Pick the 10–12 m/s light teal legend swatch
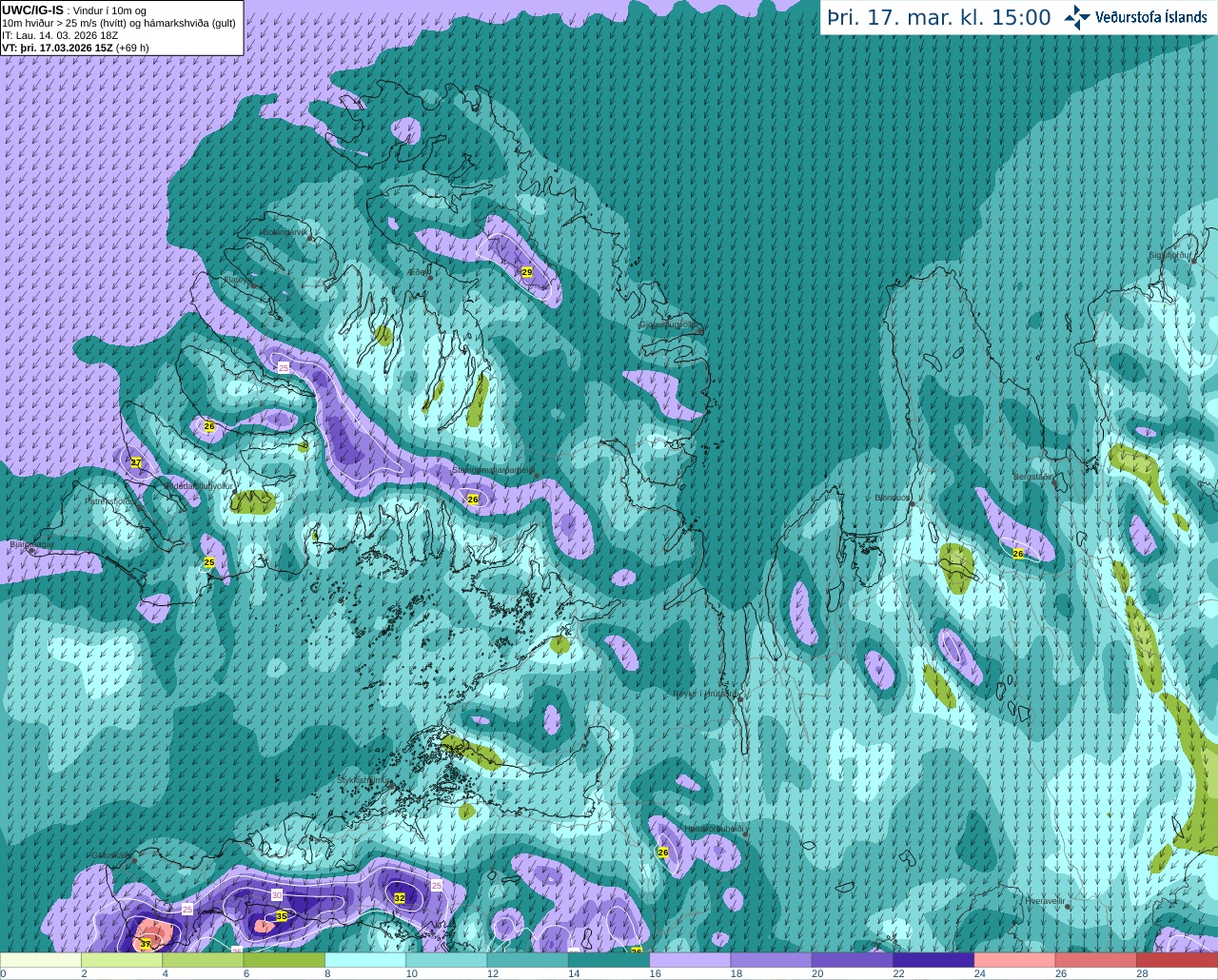Screen dimensions: 1218x980 pyautogui.click(x=447, y=960)
